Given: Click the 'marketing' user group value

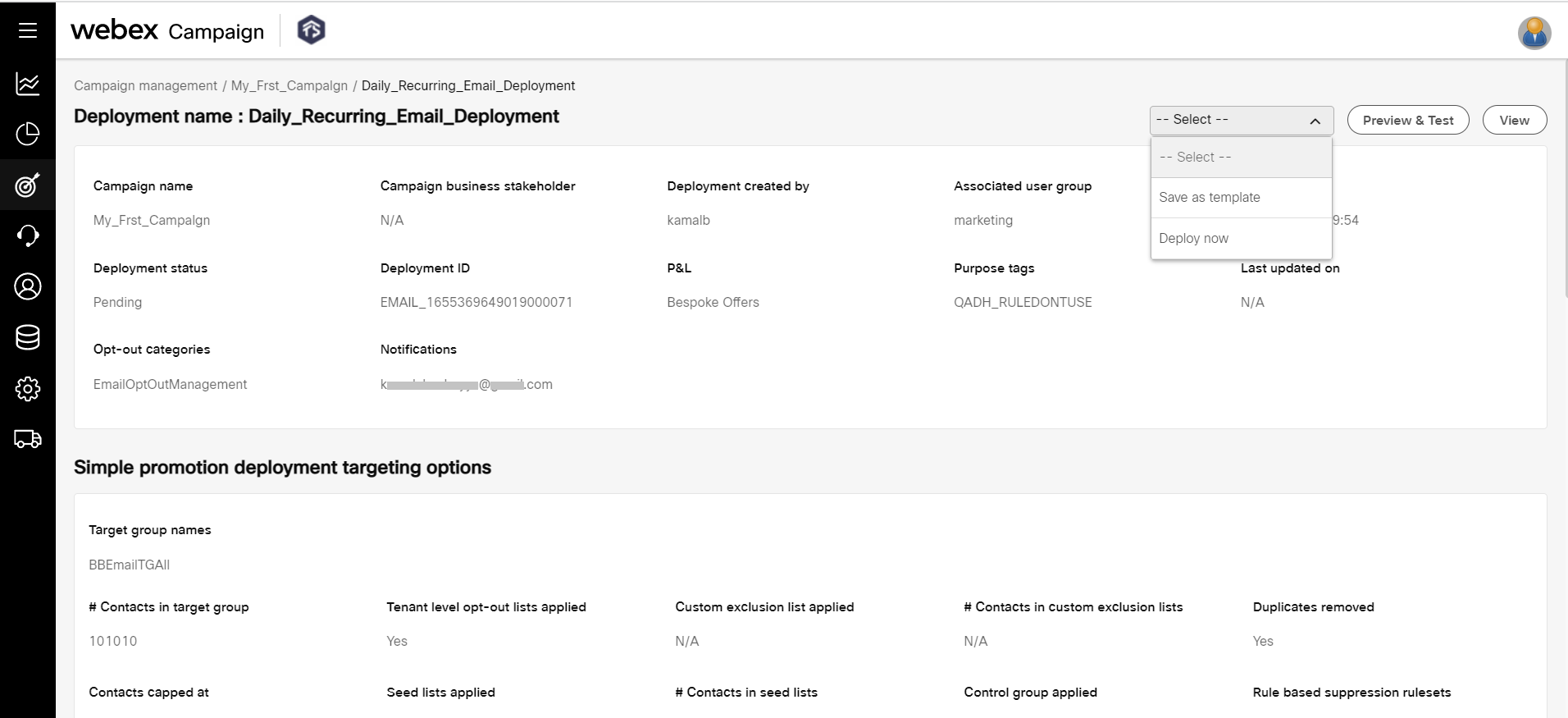Looking at the screenshot, I should (983, 220).
